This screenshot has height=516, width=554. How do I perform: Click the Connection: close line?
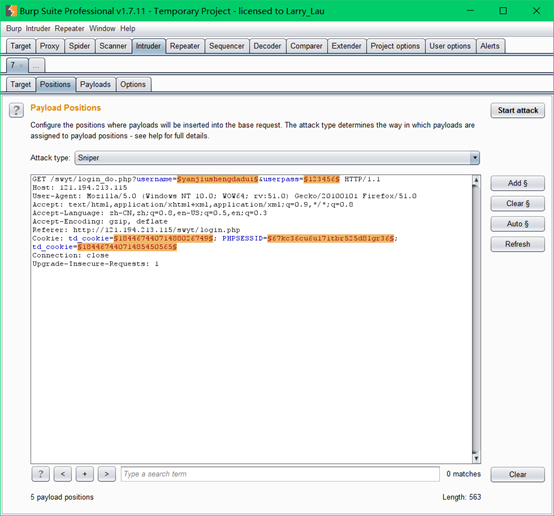pos(71,256)
